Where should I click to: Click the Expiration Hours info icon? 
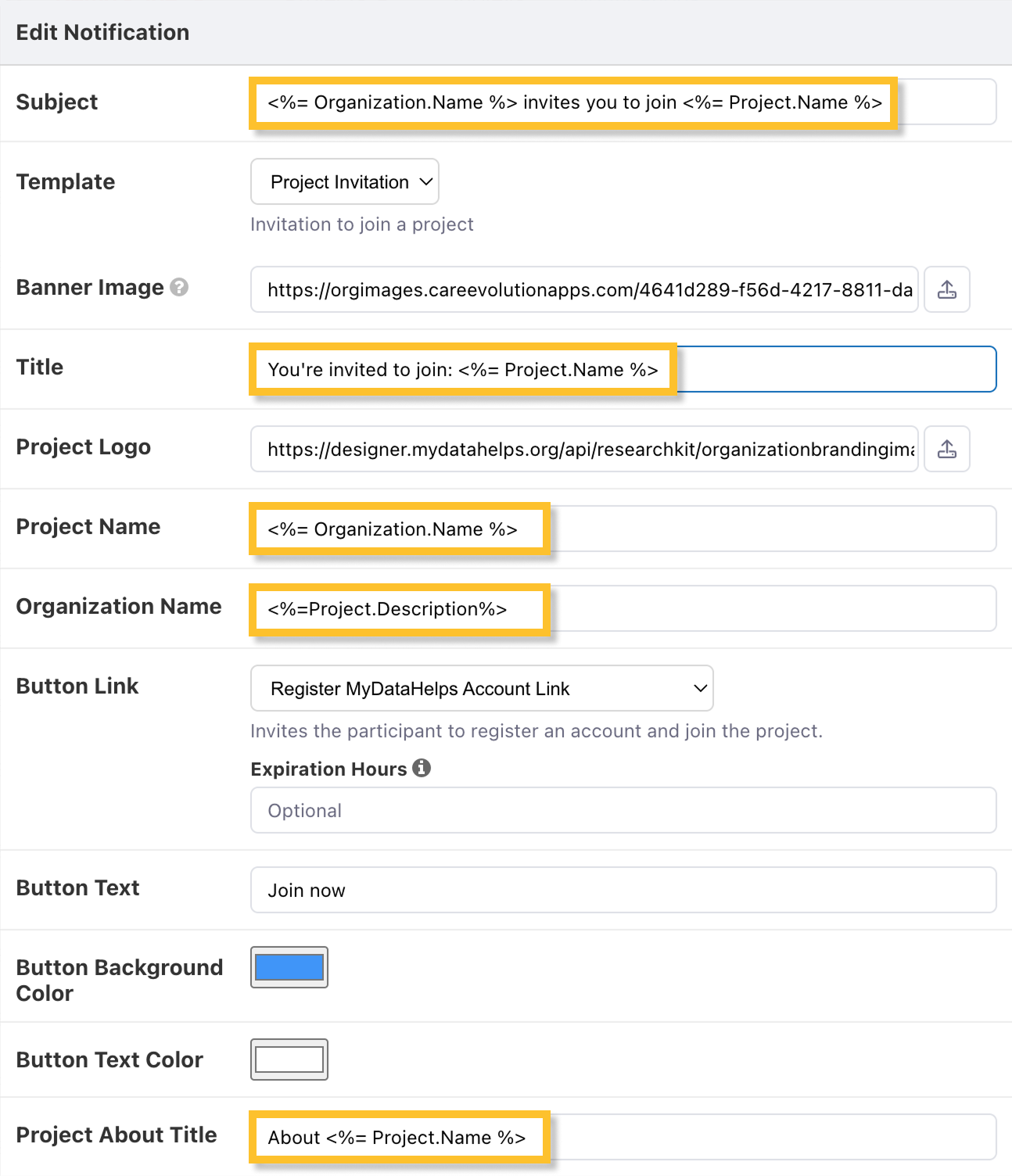(422, 768)
